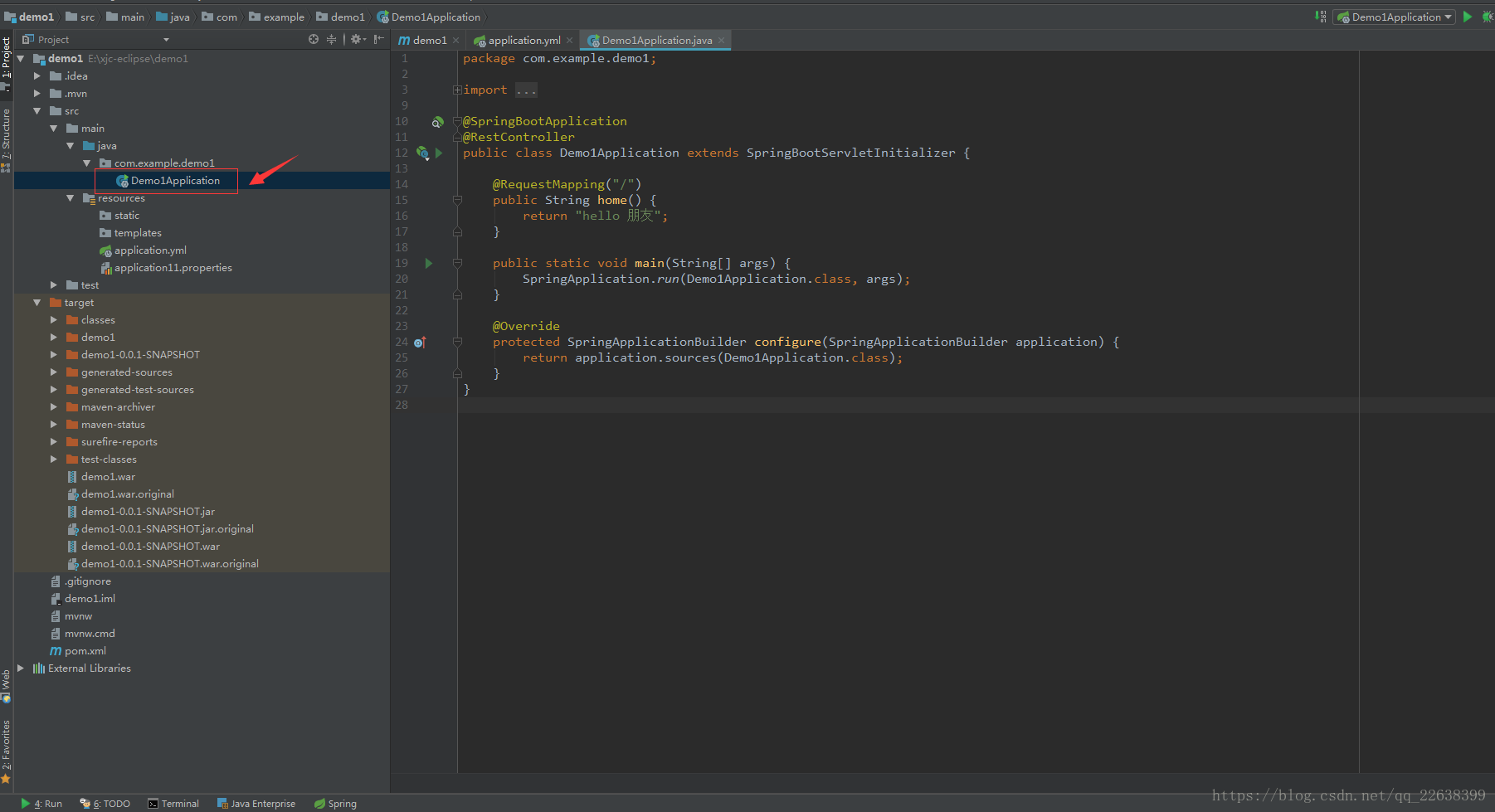Select demo1-0.0.1-SNAPSHOT.jar file
Viewport: 1495px width, 812px height.
coord(140,511)
